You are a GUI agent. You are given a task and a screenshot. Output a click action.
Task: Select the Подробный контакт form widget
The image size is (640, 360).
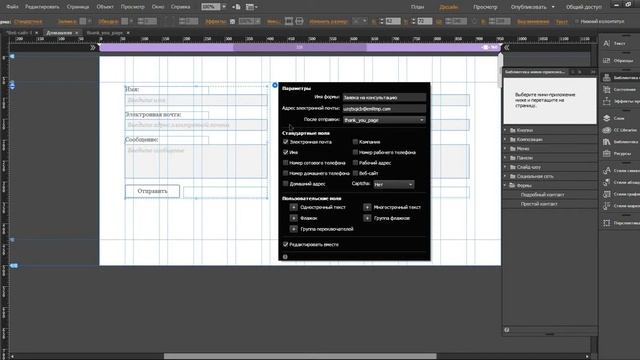542,195
